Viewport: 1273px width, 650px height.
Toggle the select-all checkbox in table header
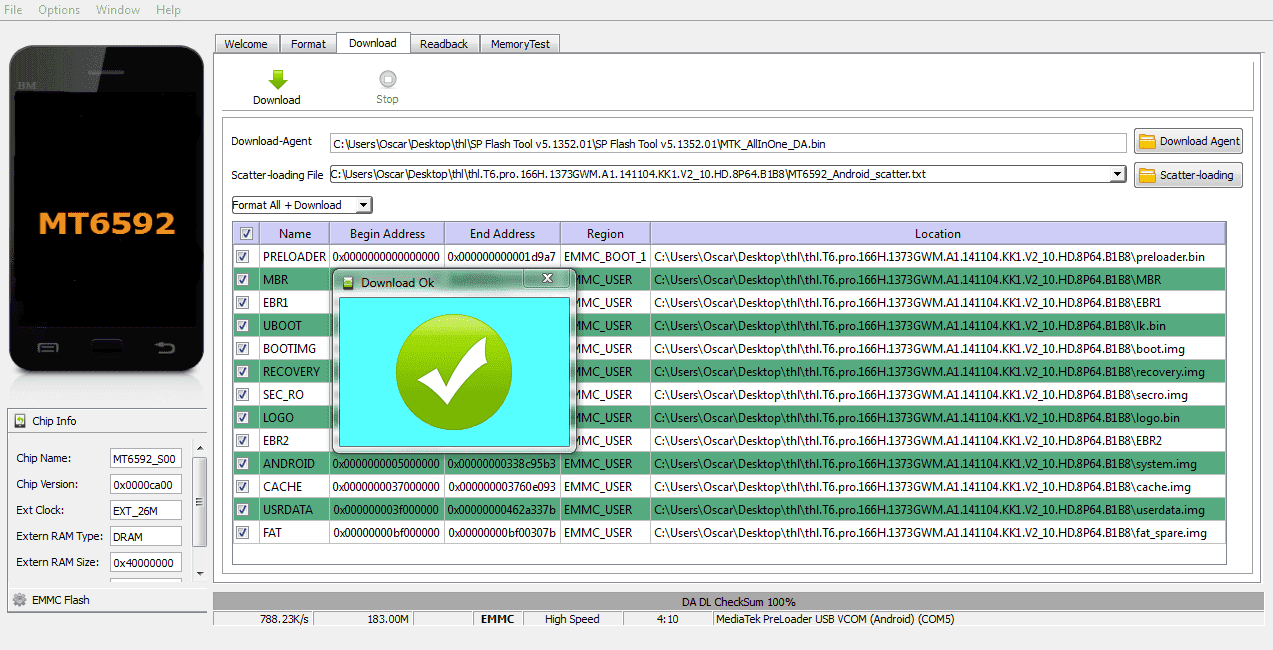(x=246, y=234)
